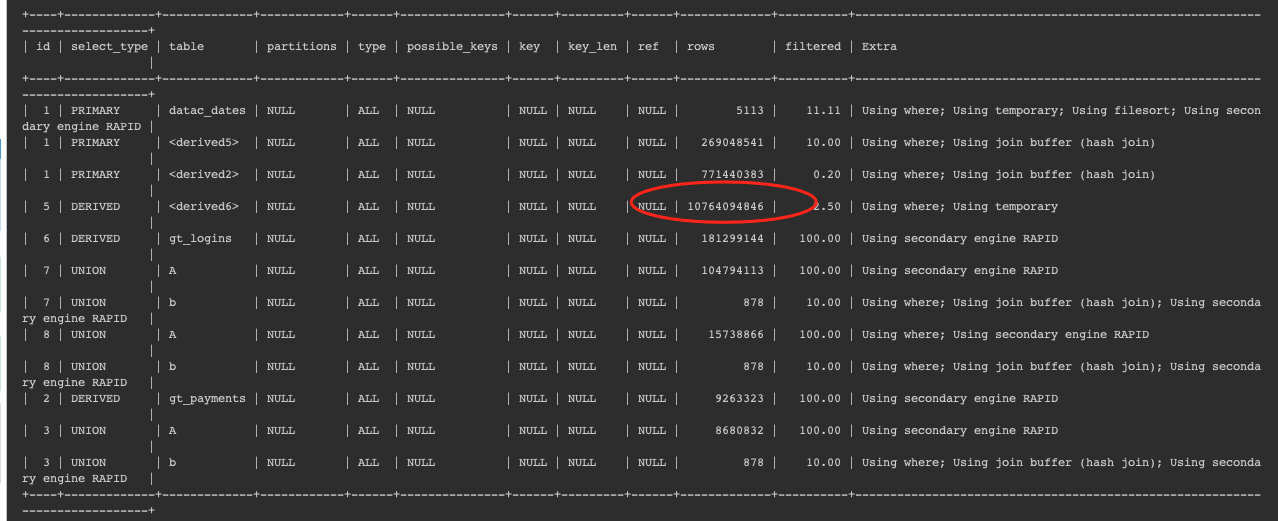The height and width of the screenshot is (521, 1278).
Task: Click the filtered value 0.20
Action: point(827,175)
